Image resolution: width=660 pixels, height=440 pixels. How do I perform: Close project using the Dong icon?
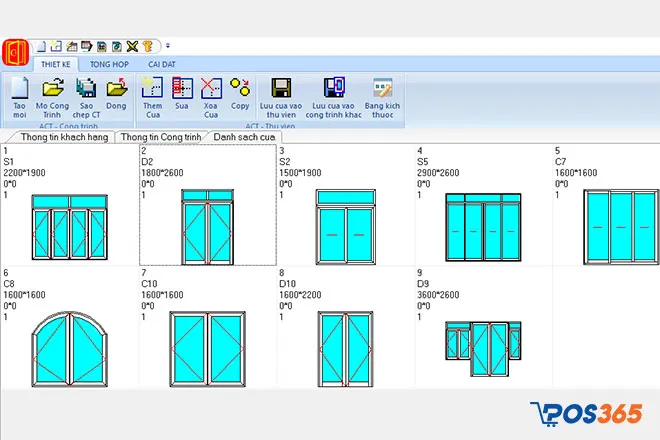[x=117, y=88]
